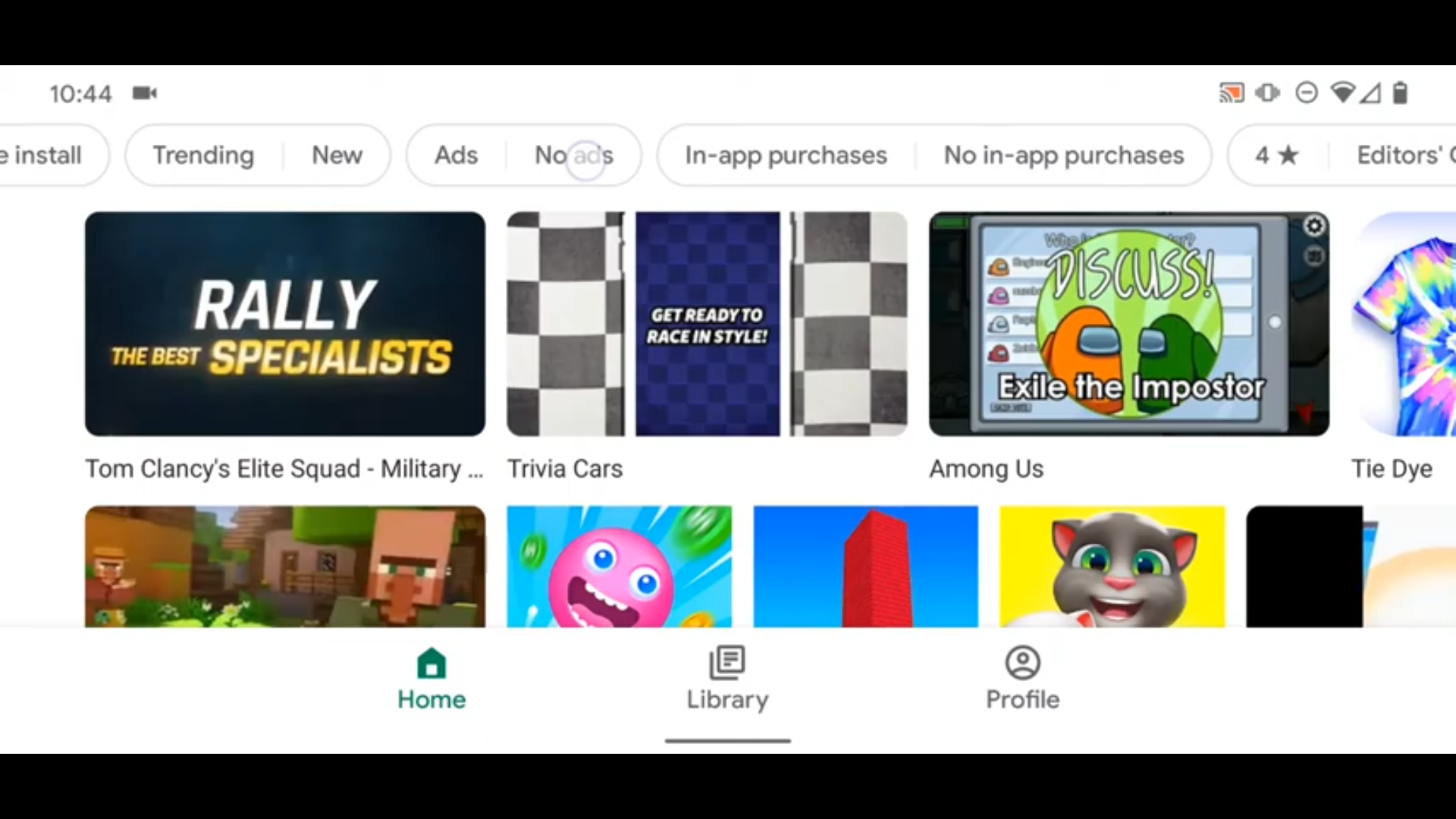This screenshot has height=819, width=1456.
Task: Tap the Home navigation icon
Action: (432, 663)
